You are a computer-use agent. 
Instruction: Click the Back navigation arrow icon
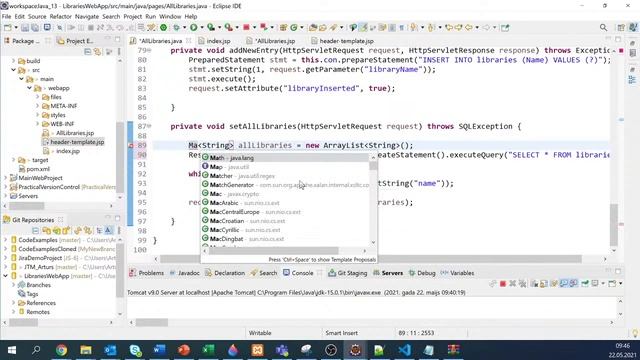tap(469, 28)
